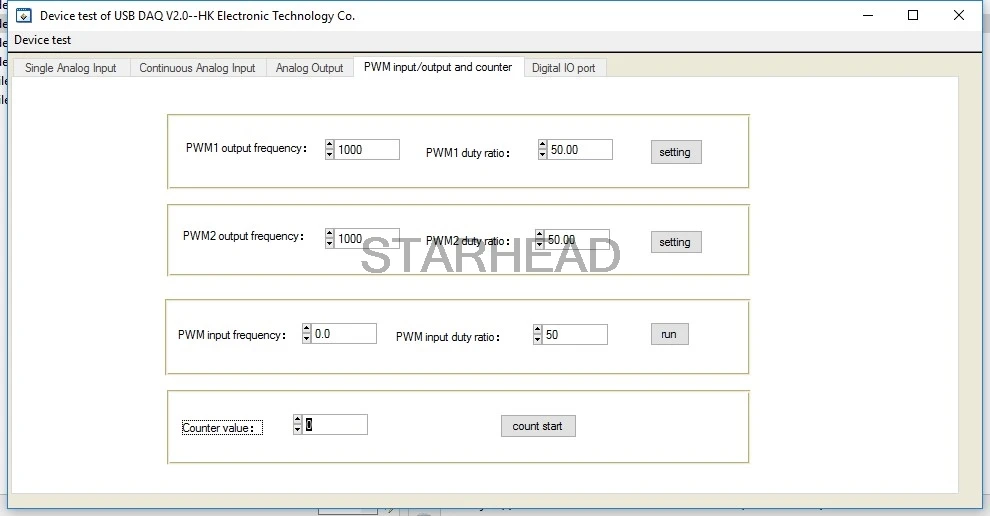Click the Counter value field
This screenshot has width=990, height=516.
point(335,424)
